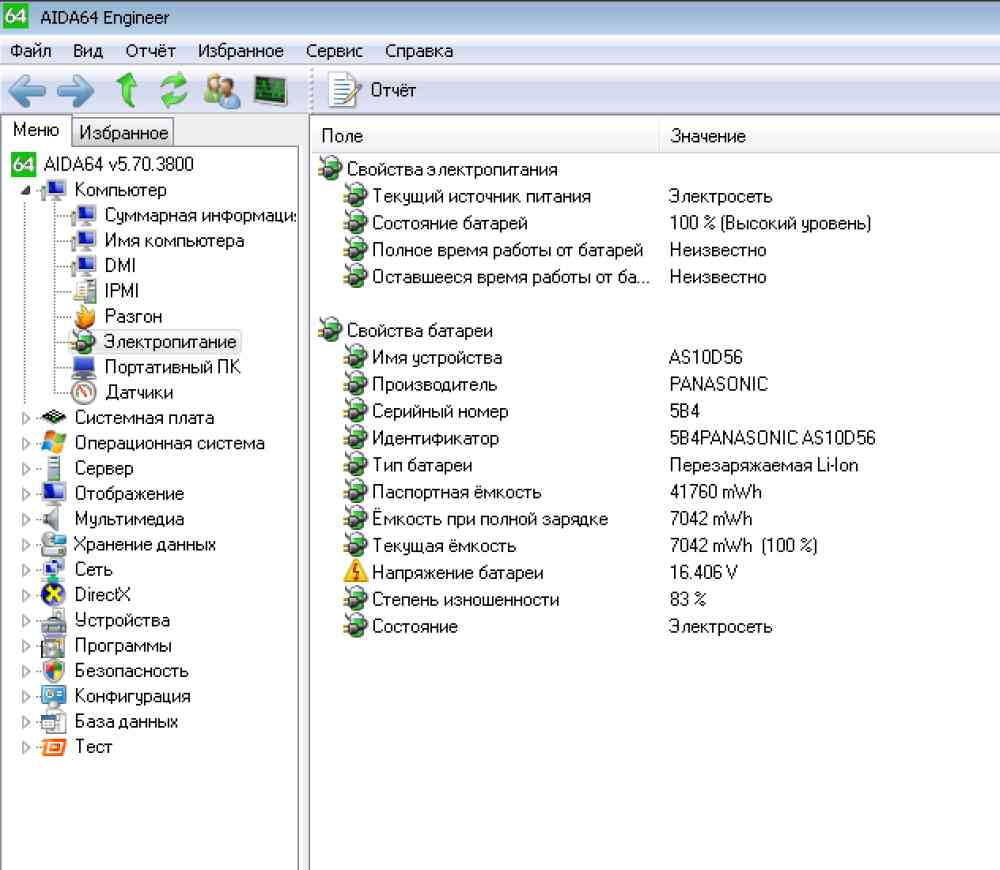Click the gauge icon beside Датчики
The width and height of the screenshot is (1000, 870).
coord(84,392)
